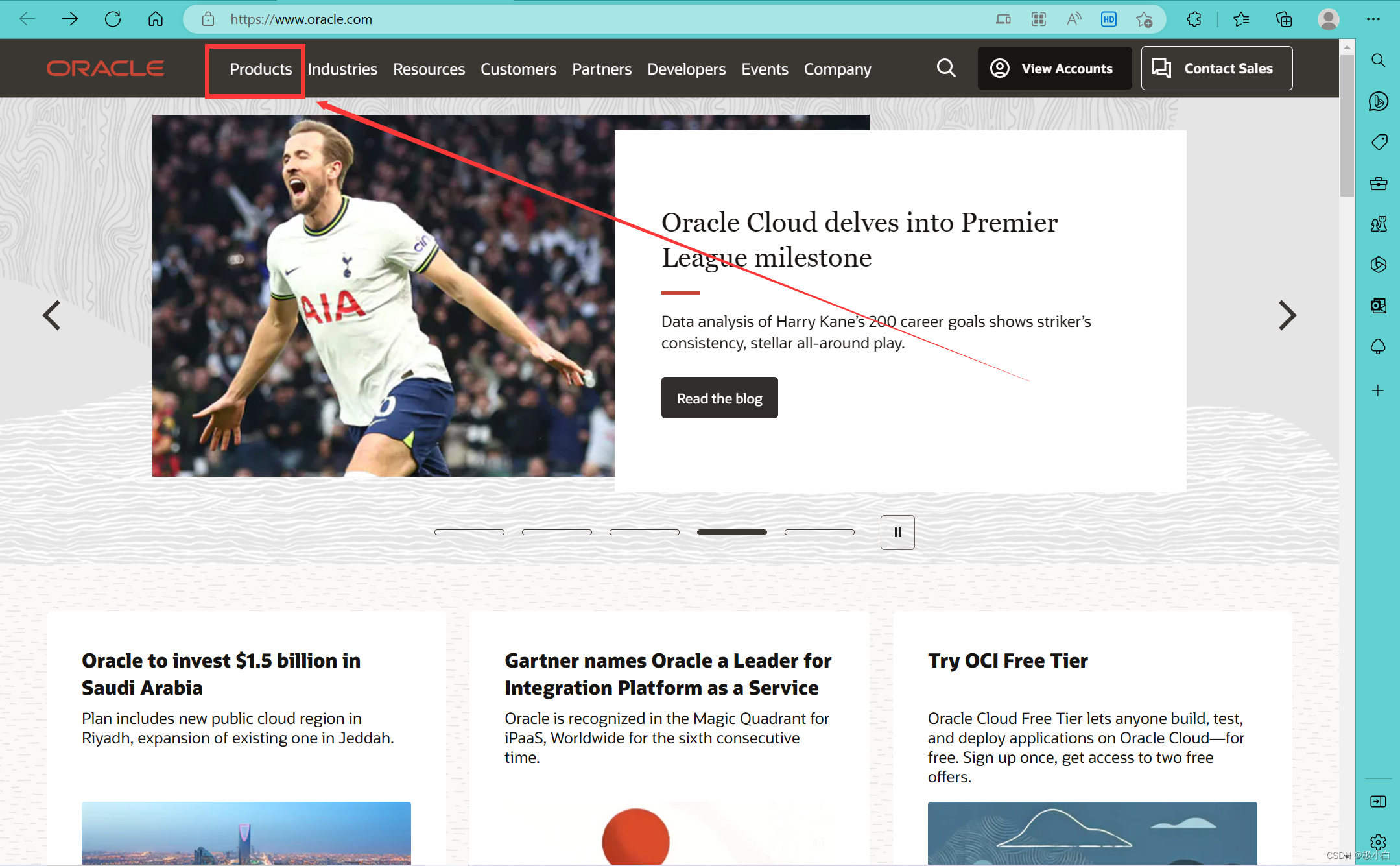
Task: Go forward using browser forward arrow
Action: tap(70, 19)
